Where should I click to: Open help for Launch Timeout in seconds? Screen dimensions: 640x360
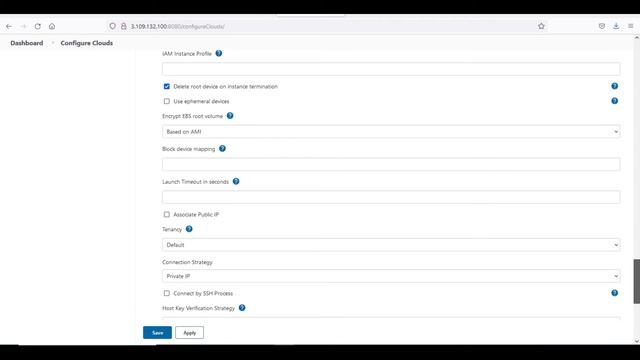pos(236,181)
